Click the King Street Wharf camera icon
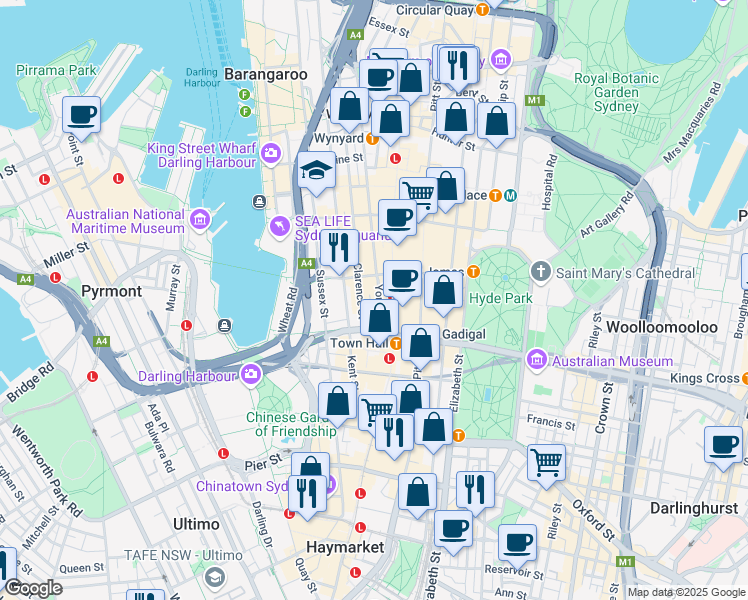 (x=270, y=153)
